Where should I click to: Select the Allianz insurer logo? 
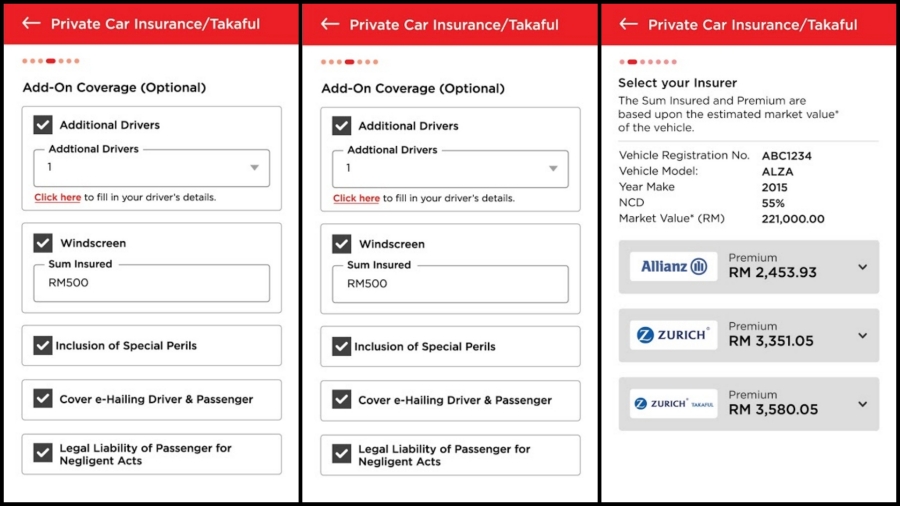click(x=673, y=266)
